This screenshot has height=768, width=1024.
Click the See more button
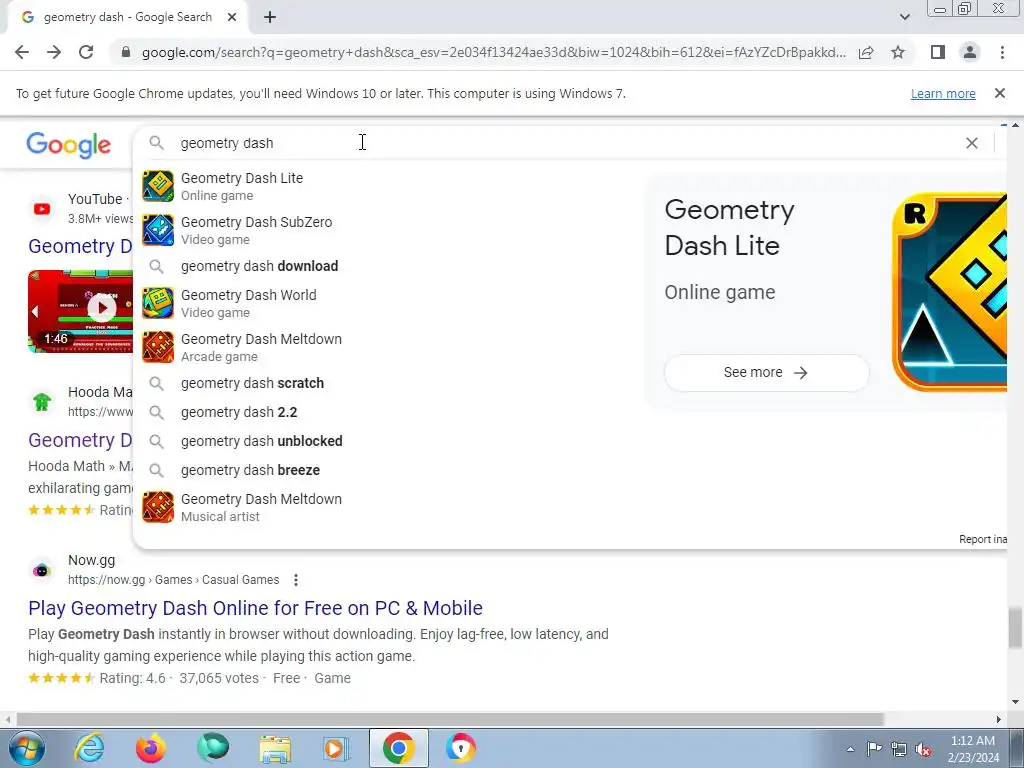(x=766, y=372)
